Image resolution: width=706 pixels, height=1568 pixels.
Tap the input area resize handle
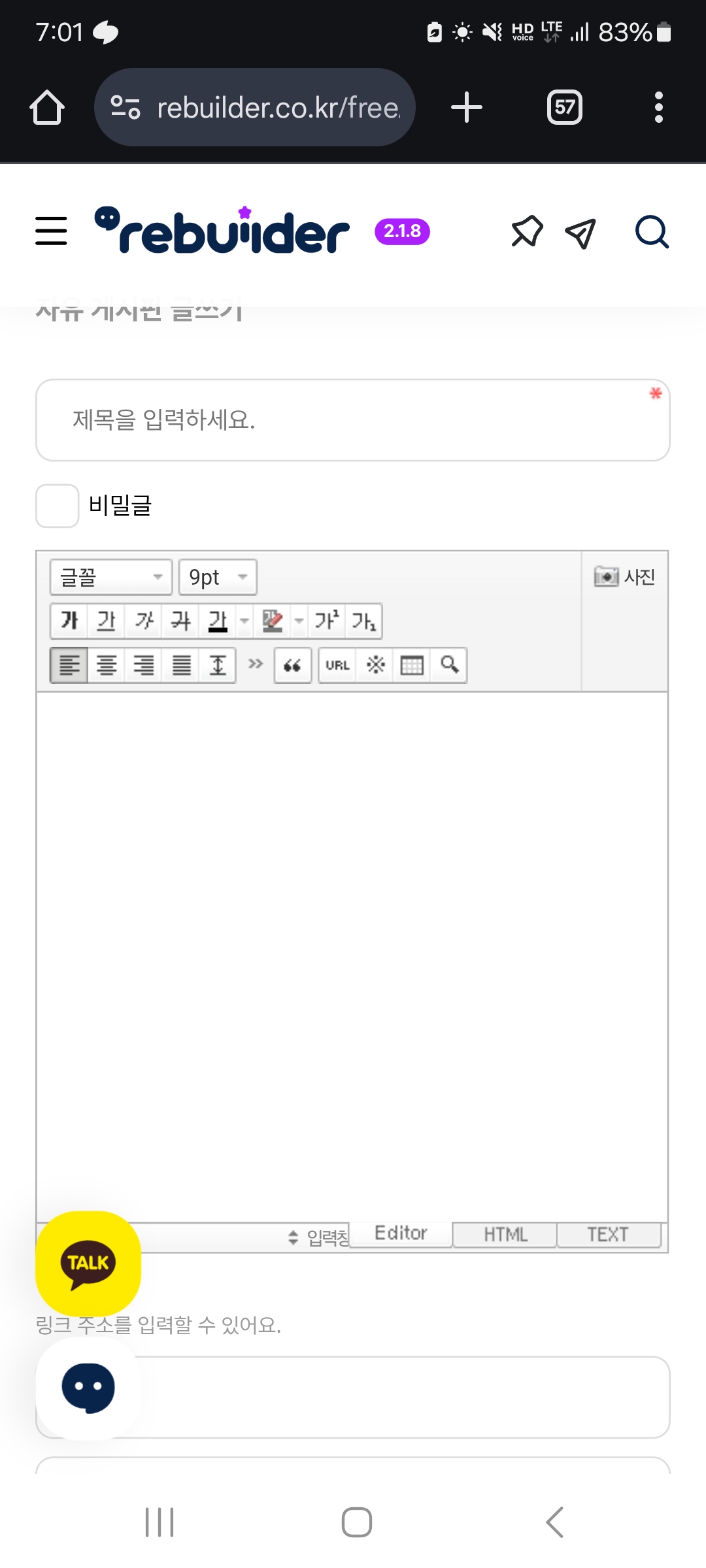coord(319,1237)
